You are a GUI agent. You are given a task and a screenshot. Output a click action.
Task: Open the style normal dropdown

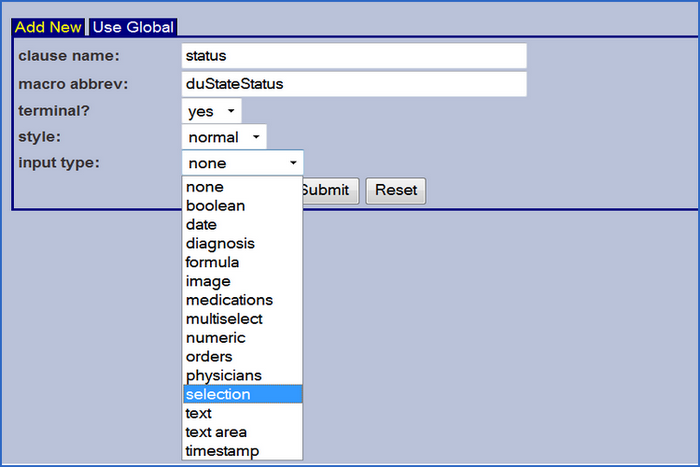coord(224,137)
